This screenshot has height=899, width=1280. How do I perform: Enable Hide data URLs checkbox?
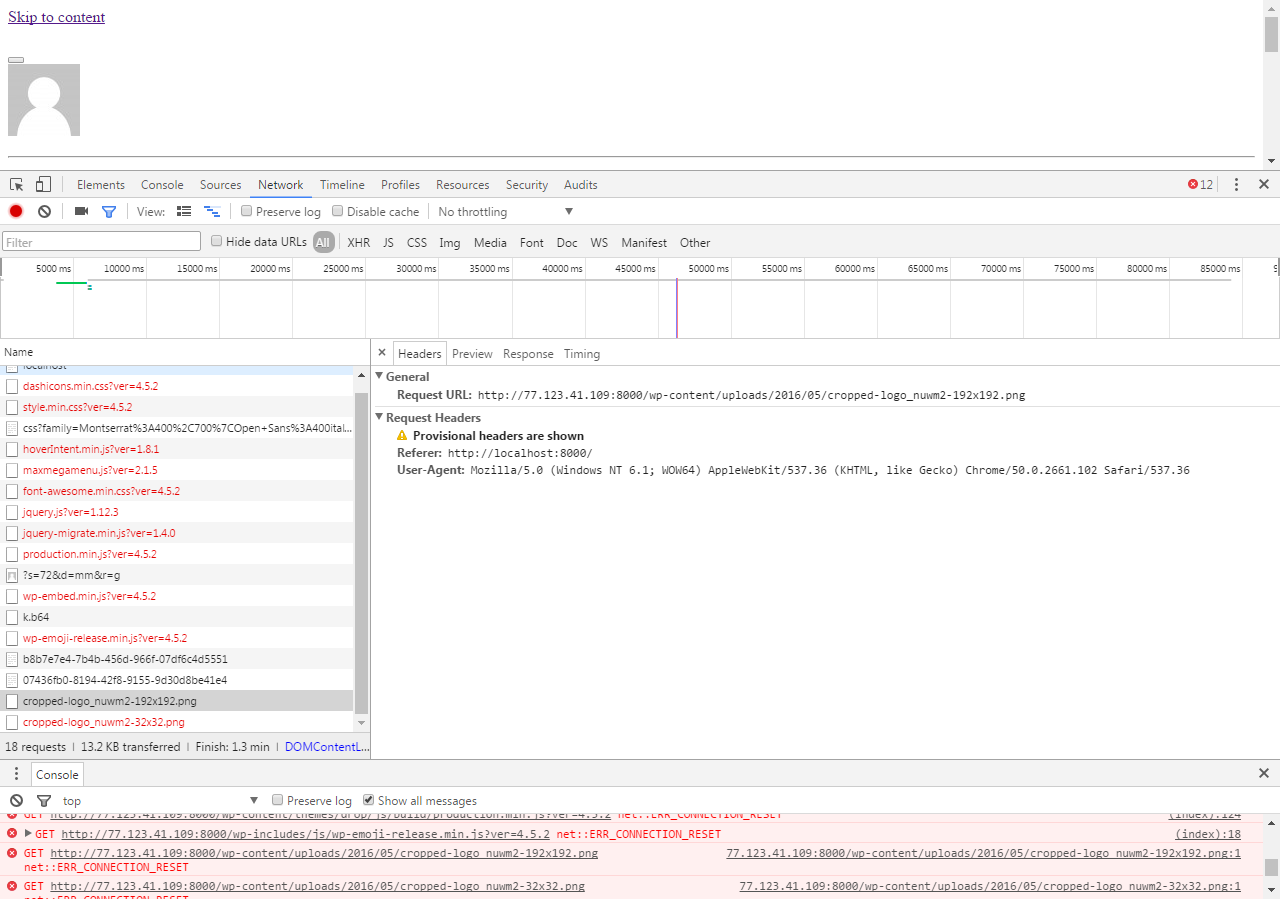coord(216,241)
